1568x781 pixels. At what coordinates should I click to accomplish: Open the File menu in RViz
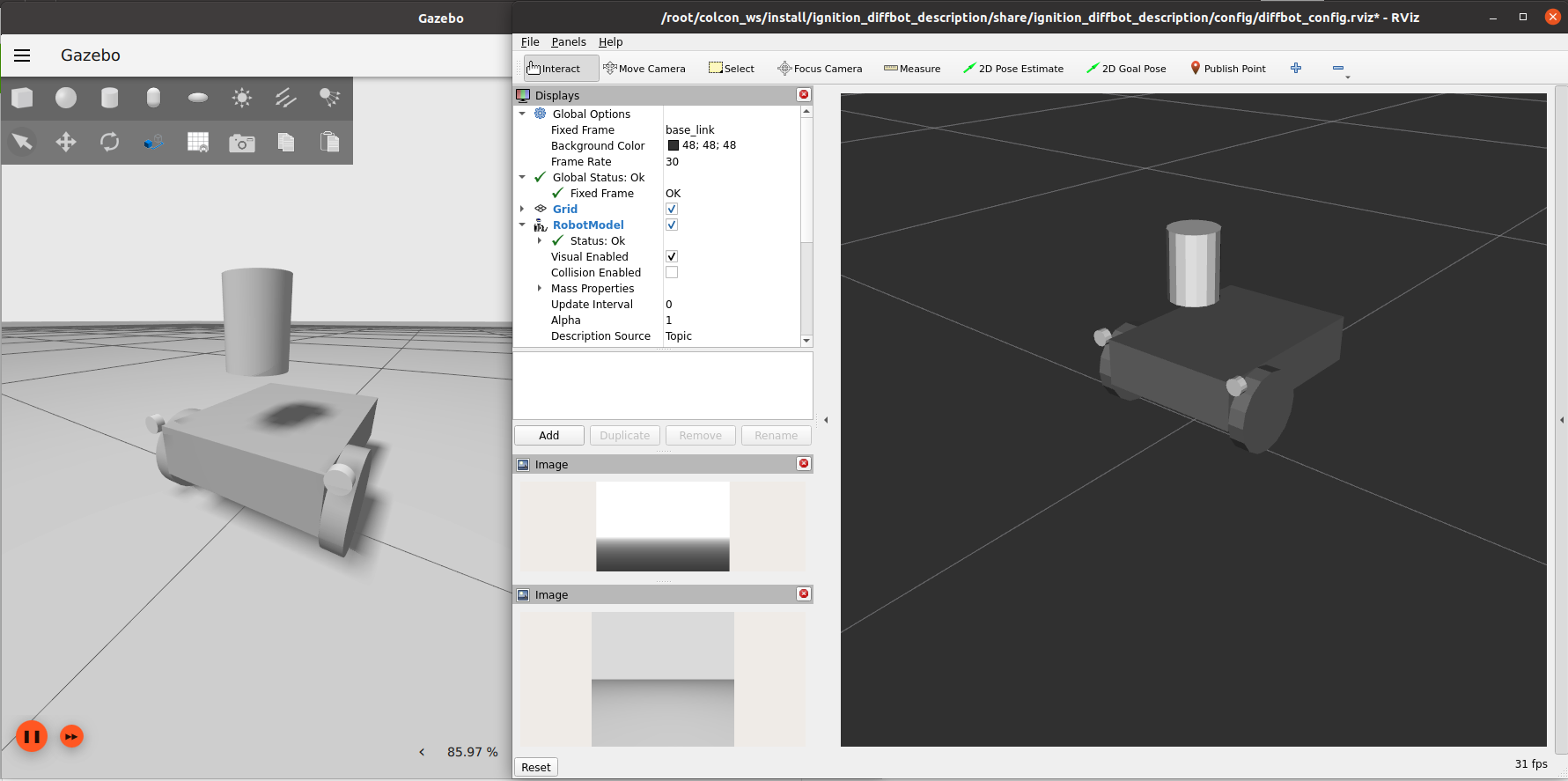pos(530,42)
